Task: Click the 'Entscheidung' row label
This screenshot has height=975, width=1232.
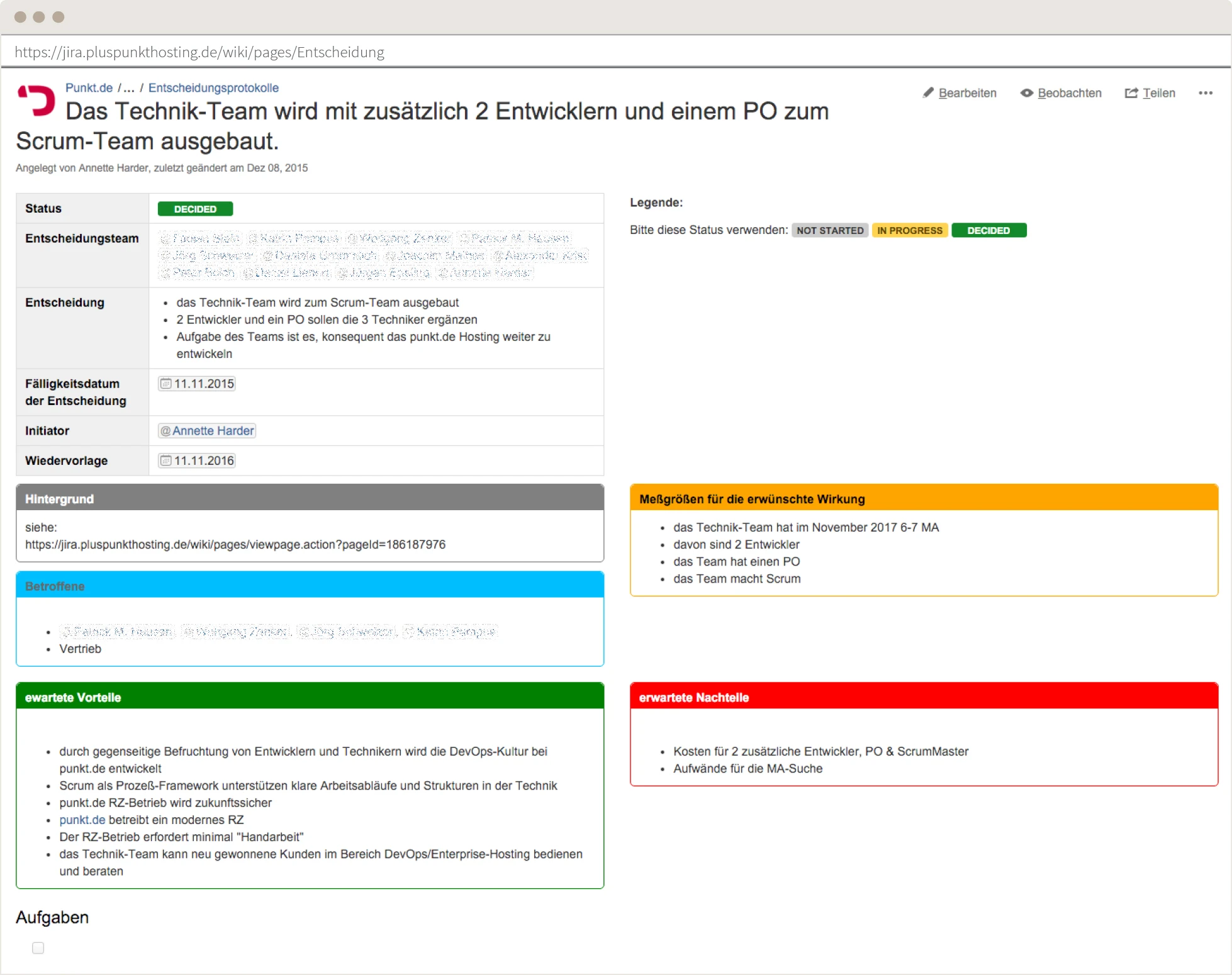Action: [65, 303]
